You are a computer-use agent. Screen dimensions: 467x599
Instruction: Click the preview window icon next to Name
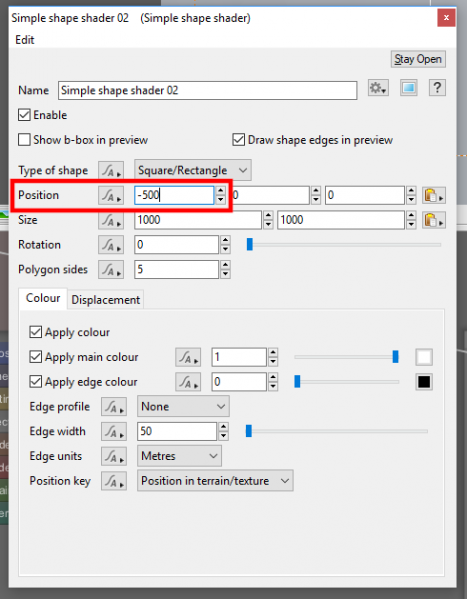point(409,88)
